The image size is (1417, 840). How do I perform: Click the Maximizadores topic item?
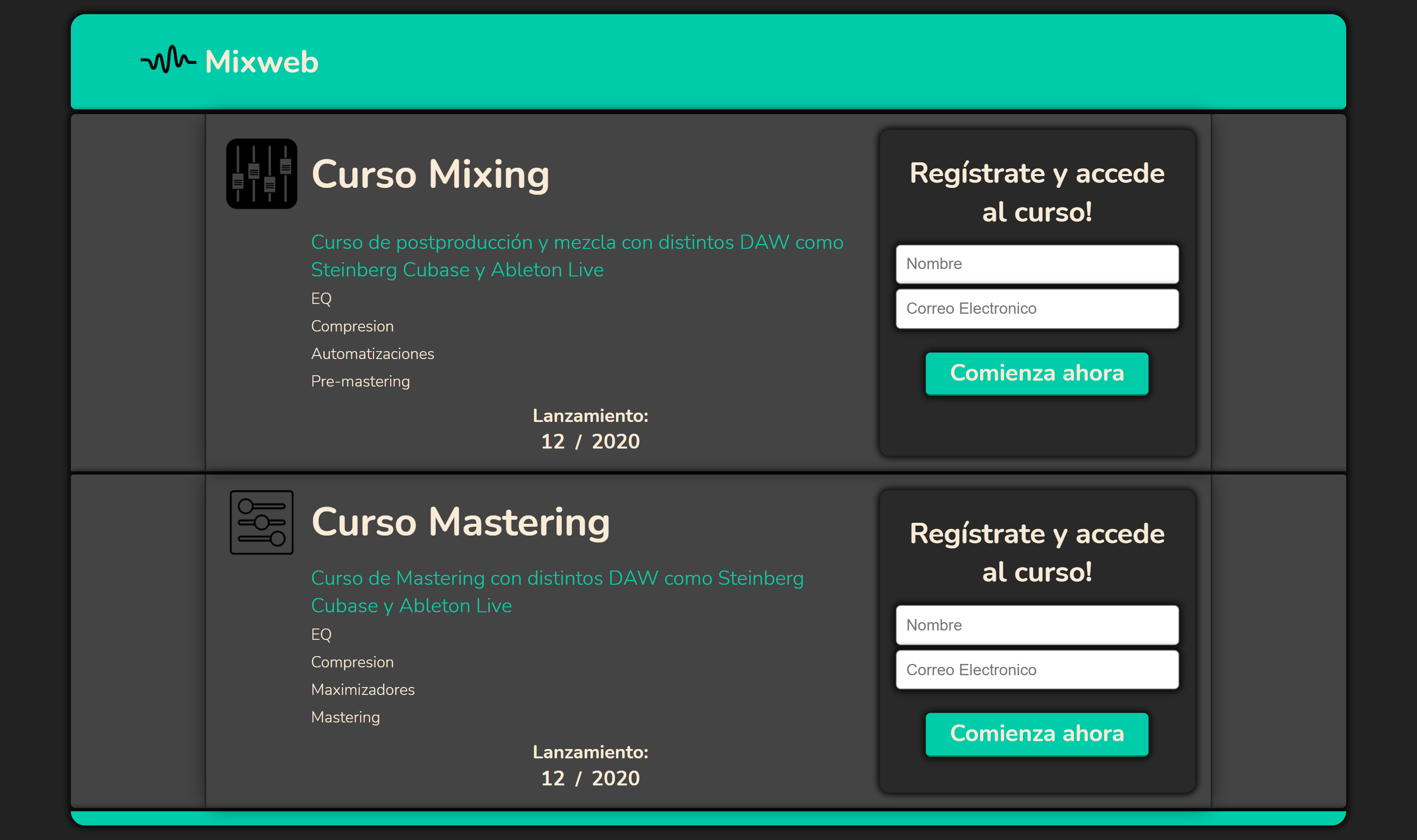point(363,690)
